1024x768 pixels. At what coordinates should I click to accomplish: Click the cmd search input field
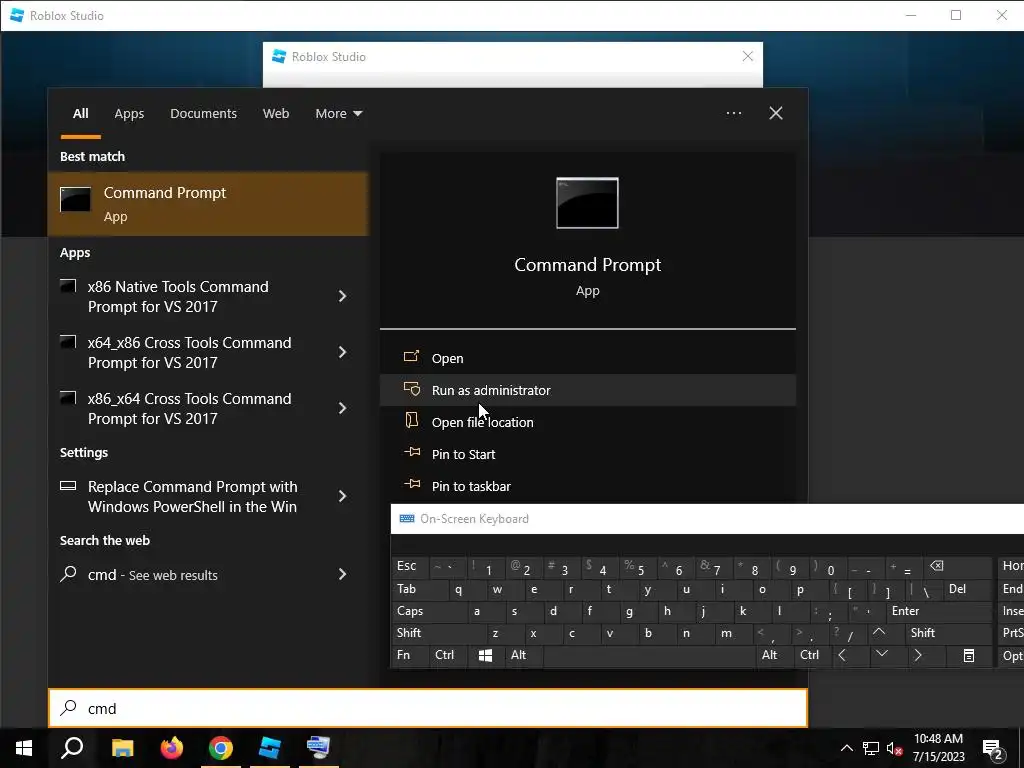tap(428, 708)
